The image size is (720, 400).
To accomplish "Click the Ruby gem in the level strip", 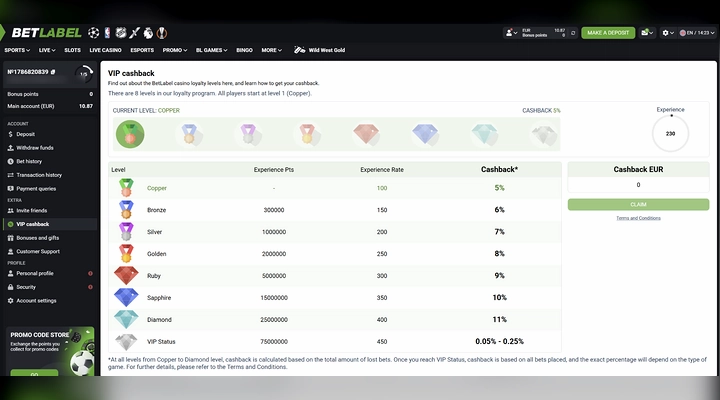I will [366, 134].
